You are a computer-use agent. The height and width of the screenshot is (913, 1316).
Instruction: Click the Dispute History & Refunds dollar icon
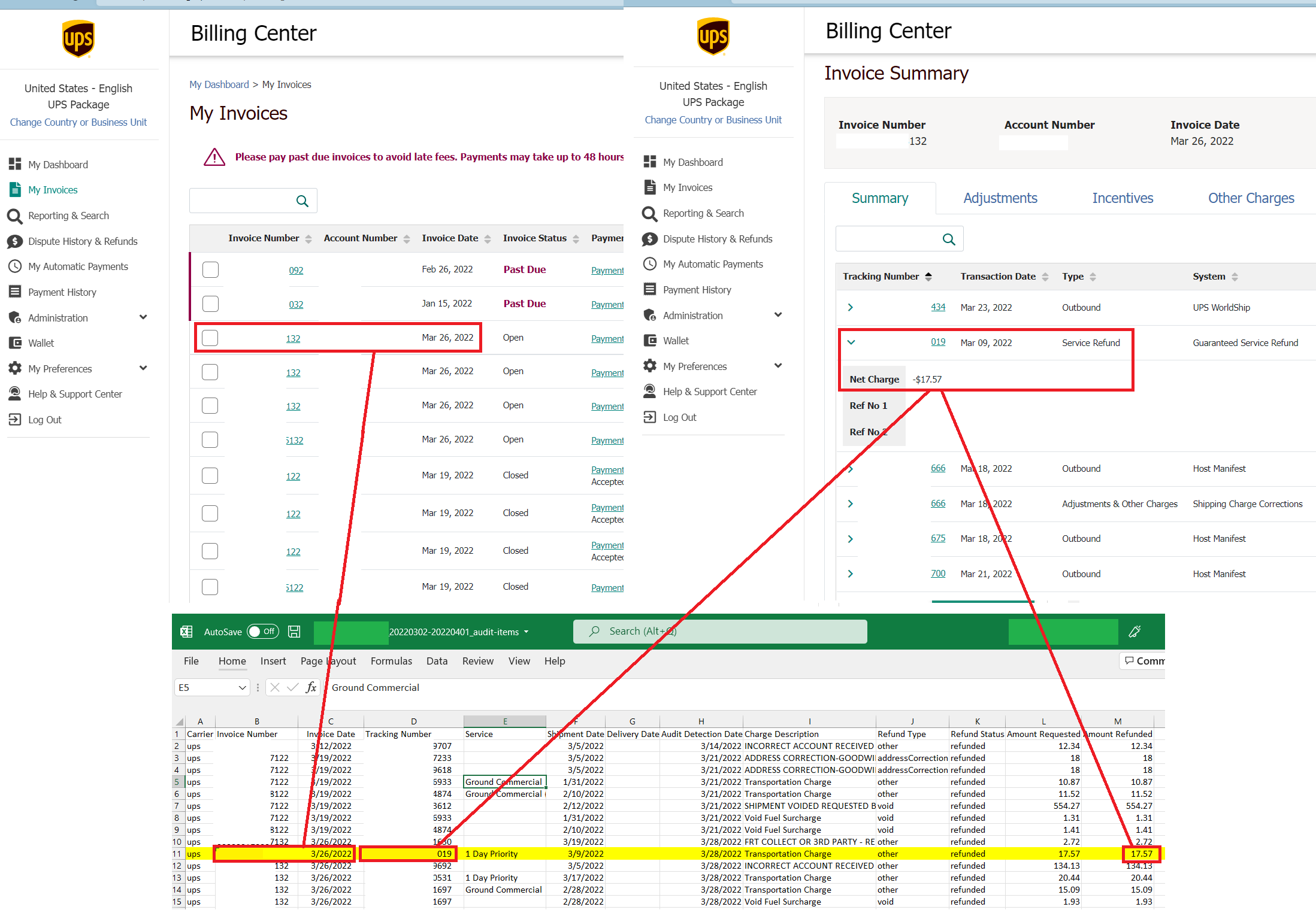click(x=15, y=241)
